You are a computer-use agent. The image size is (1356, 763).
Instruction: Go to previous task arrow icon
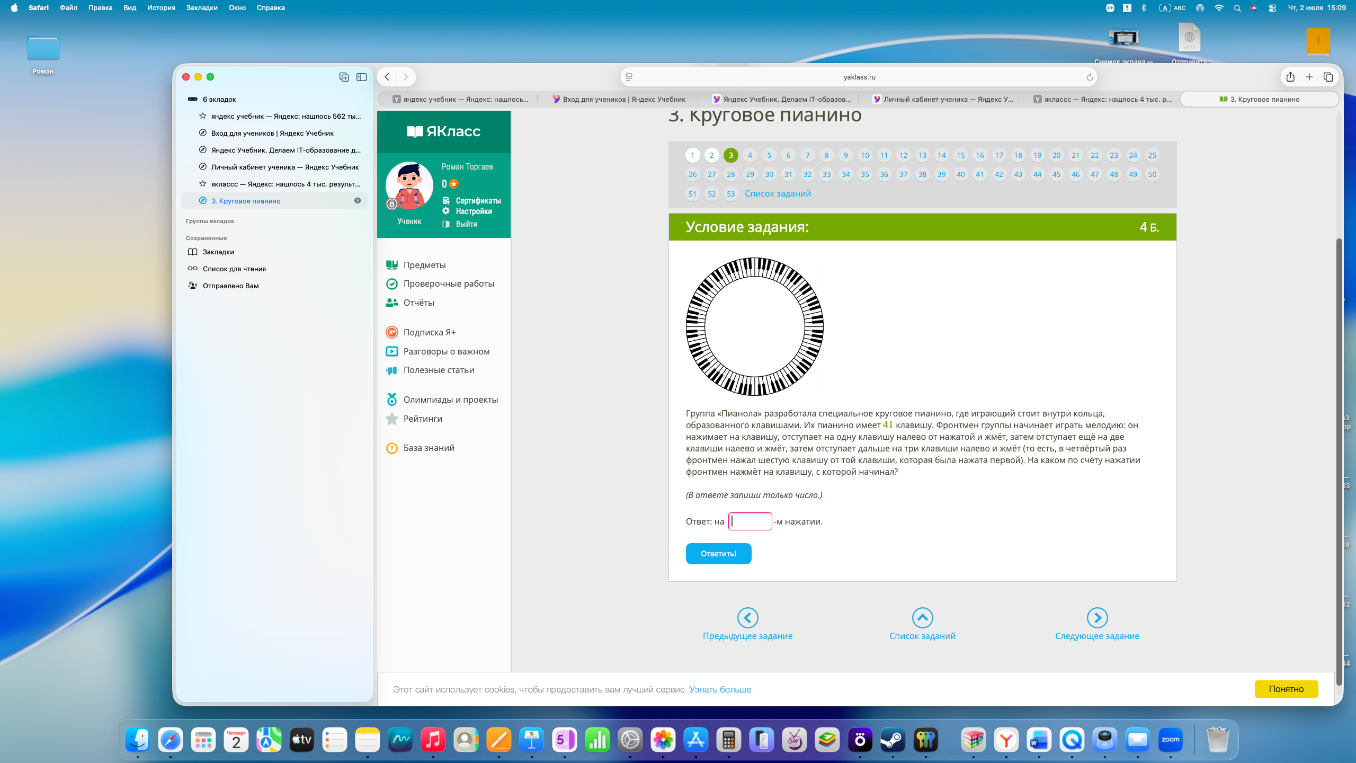(747, 618)
